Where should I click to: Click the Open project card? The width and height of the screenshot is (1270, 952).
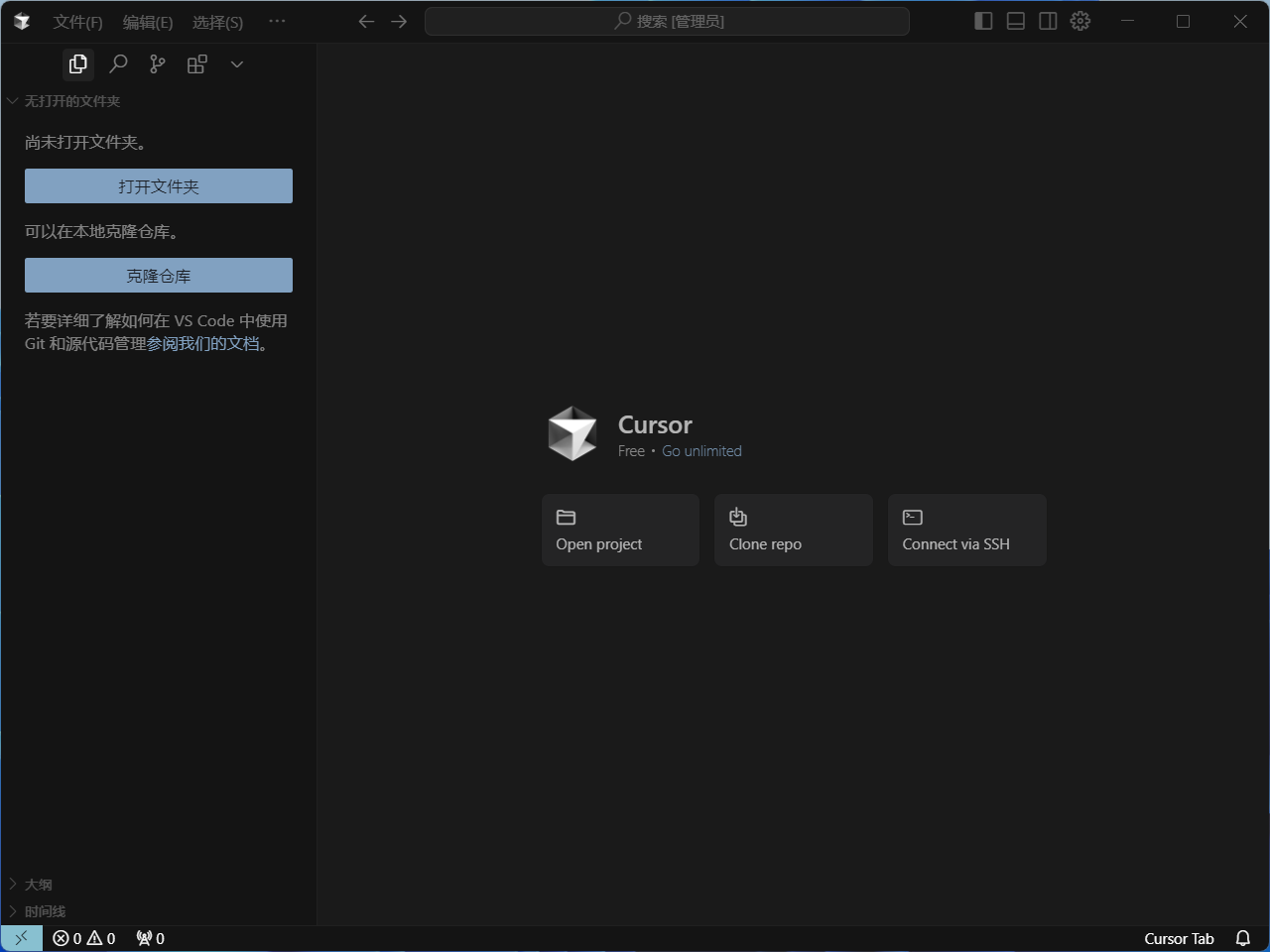(x=620, y=531)
